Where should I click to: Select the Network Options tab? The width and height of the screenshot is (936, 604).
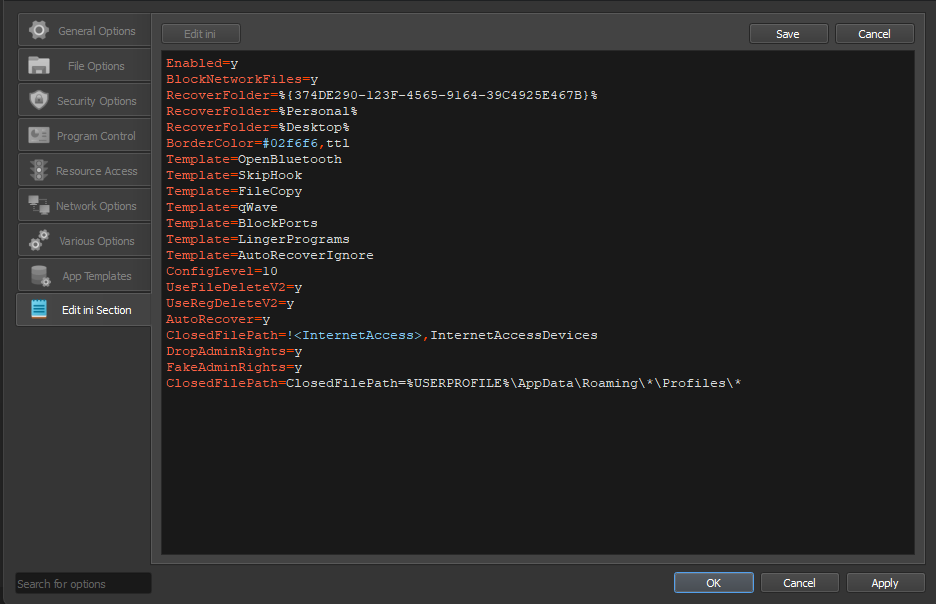(x=96, y=206)
